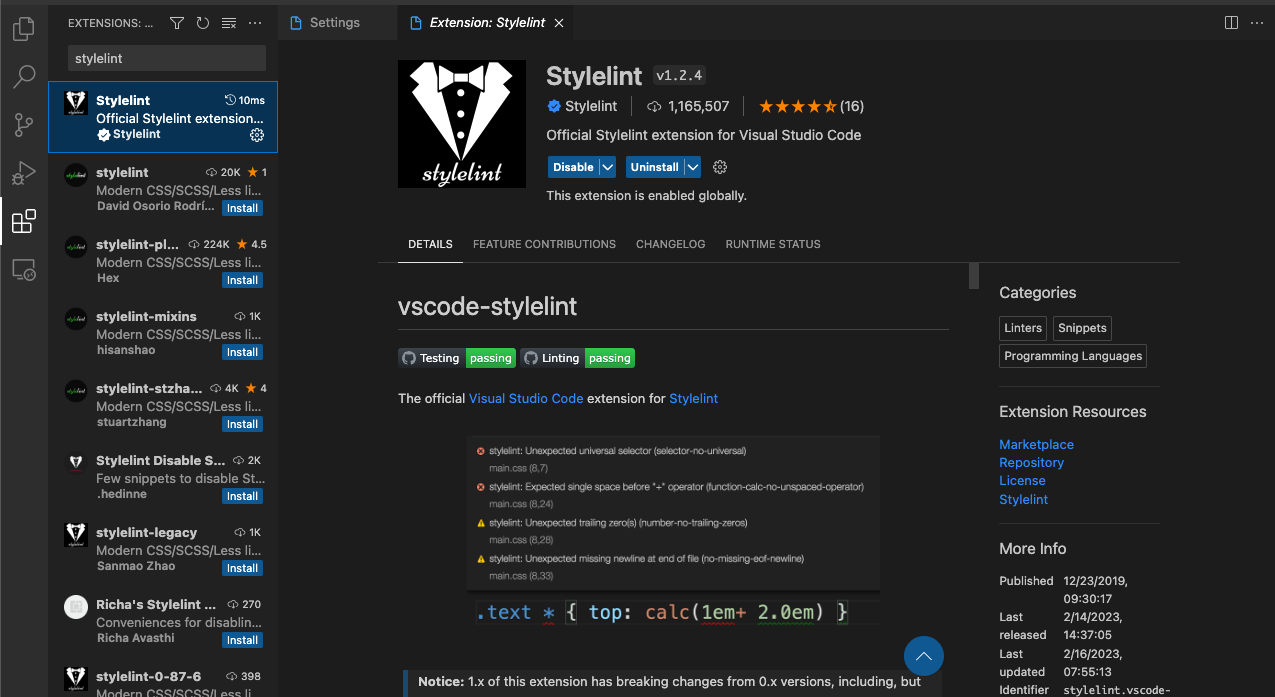Viewport: 1275px width, 697px height.
Task: Expand the Uninstall button dropdown arrow
Action: (692, 167)
